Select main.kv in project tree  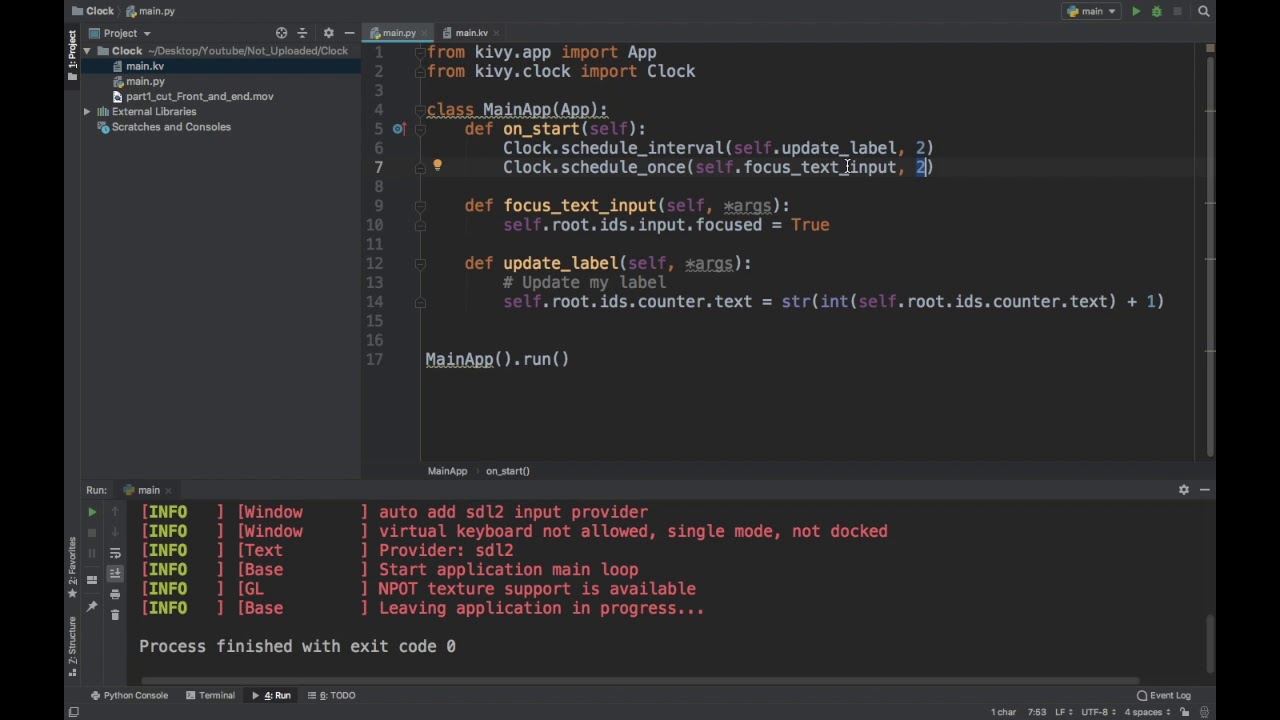(x=145, y=66)
